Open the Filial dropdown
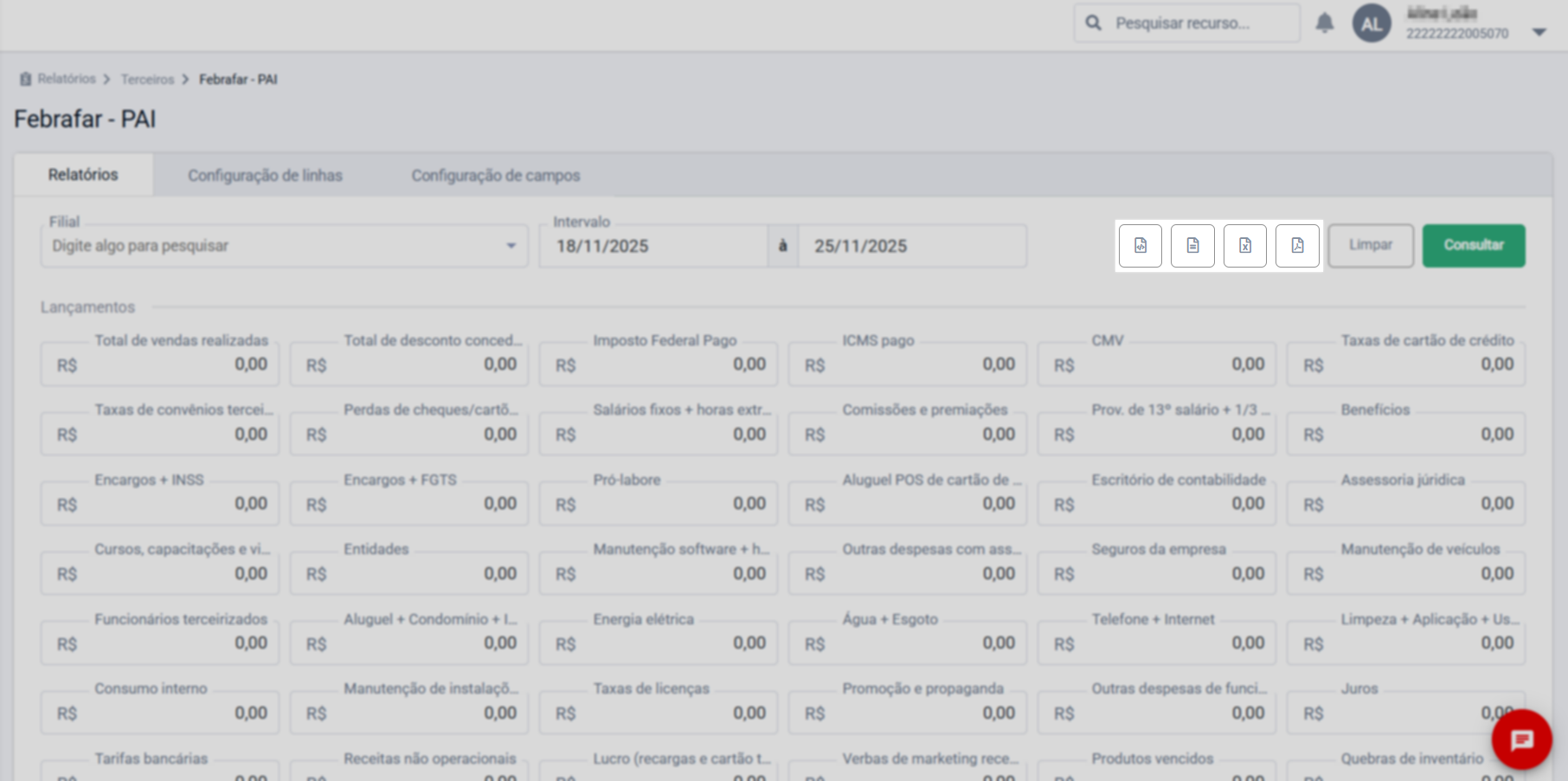Image resolution: width=1568 pixels, height=781 pixels. (x=284, y=246)
